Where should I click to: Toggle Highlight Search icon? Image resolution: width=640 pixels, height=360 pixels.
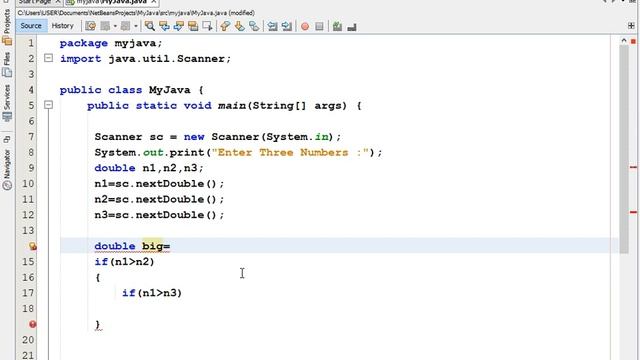(193, 27)
